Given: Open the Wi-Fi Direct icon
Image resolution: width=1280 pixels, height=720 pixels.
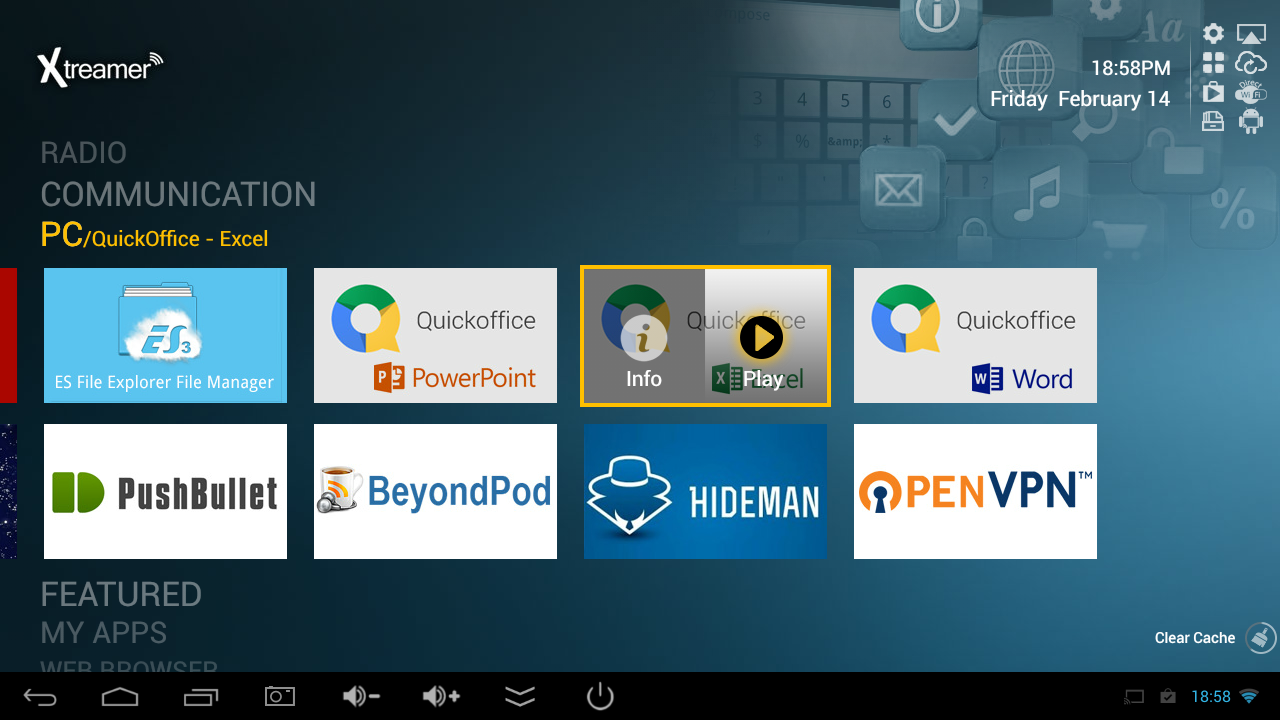Looking at the screenshot, I should (x=1251, y=92).
